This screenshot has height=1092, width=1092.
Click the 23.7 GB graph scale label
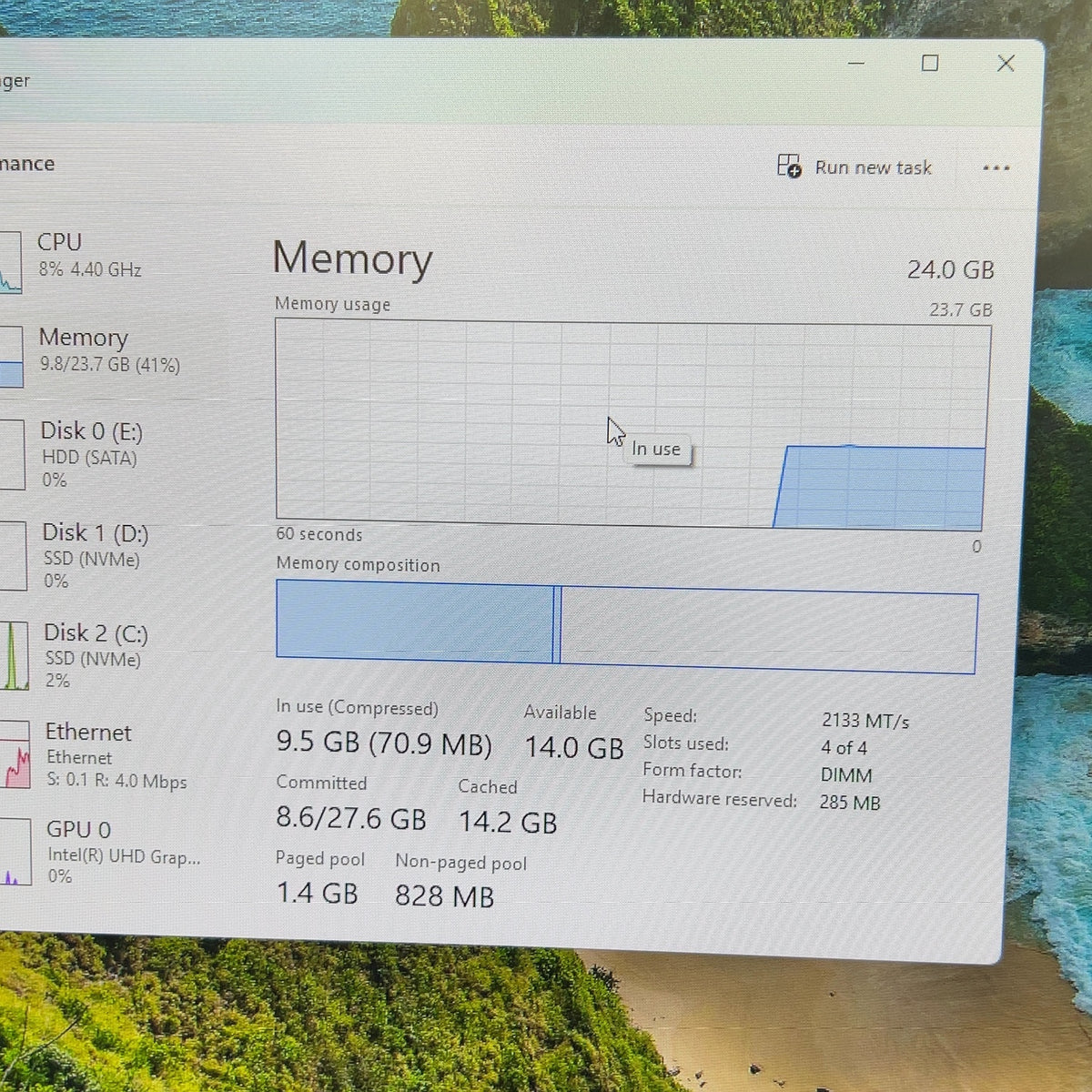[961, 310]
